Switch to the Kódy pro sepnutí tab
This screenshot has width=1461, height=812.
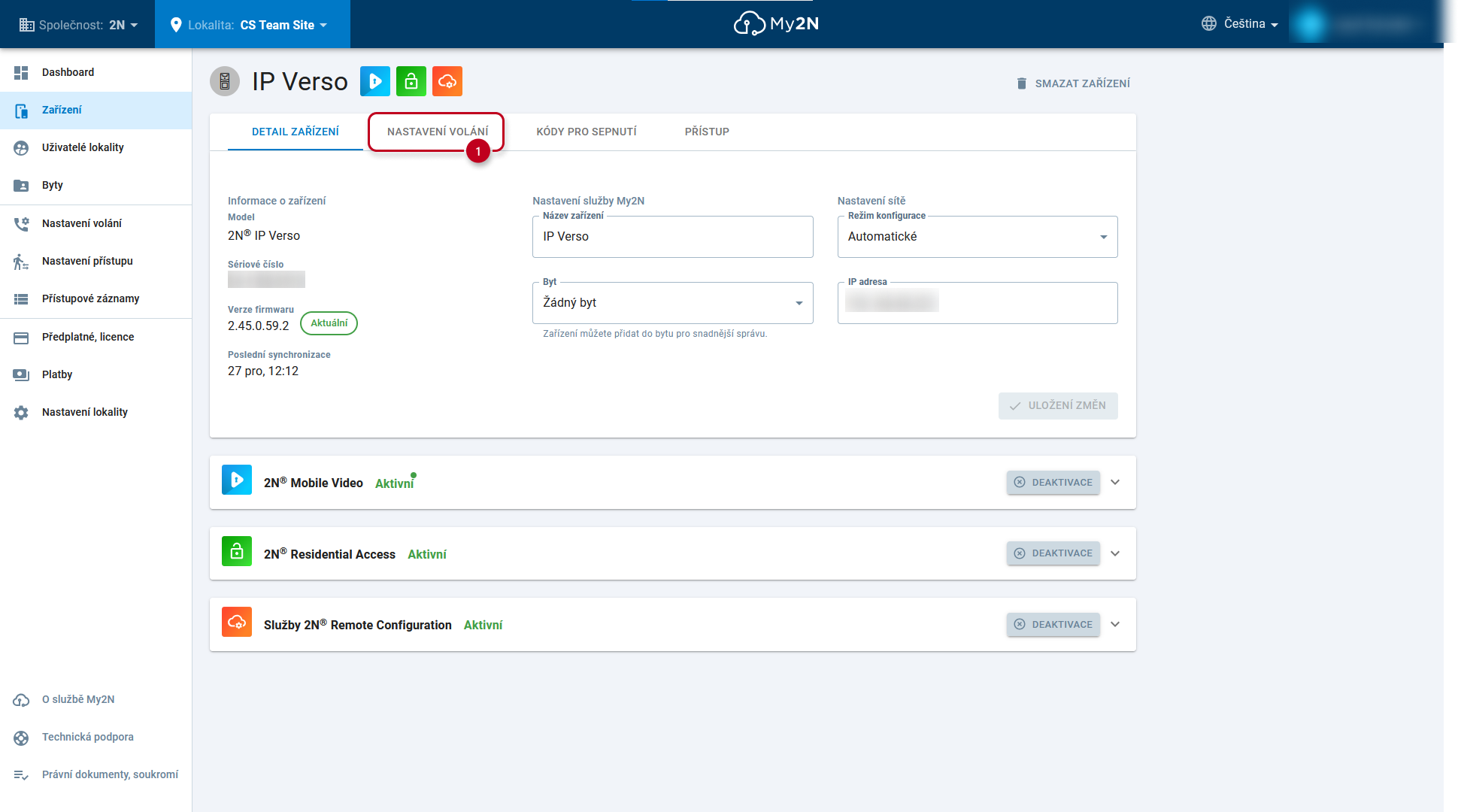(x=587, y=132)
